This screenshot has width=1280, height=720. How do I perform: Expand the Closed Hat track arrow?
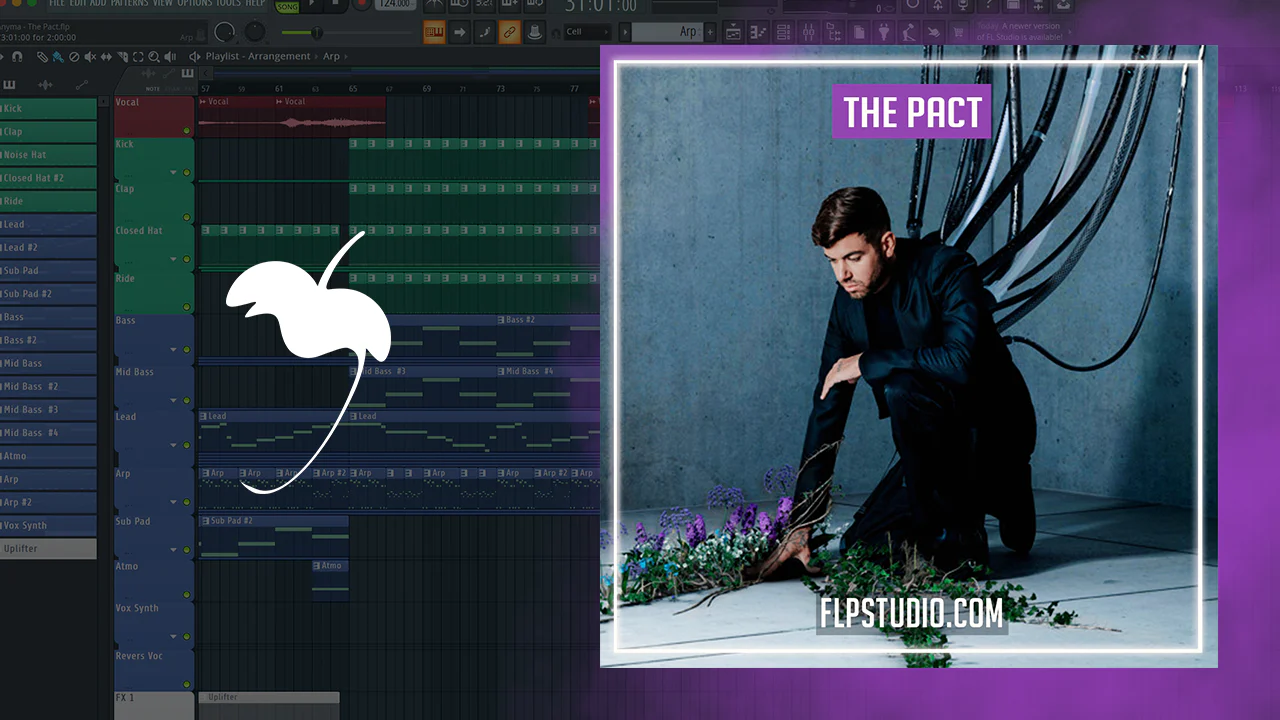click(173, 259)
